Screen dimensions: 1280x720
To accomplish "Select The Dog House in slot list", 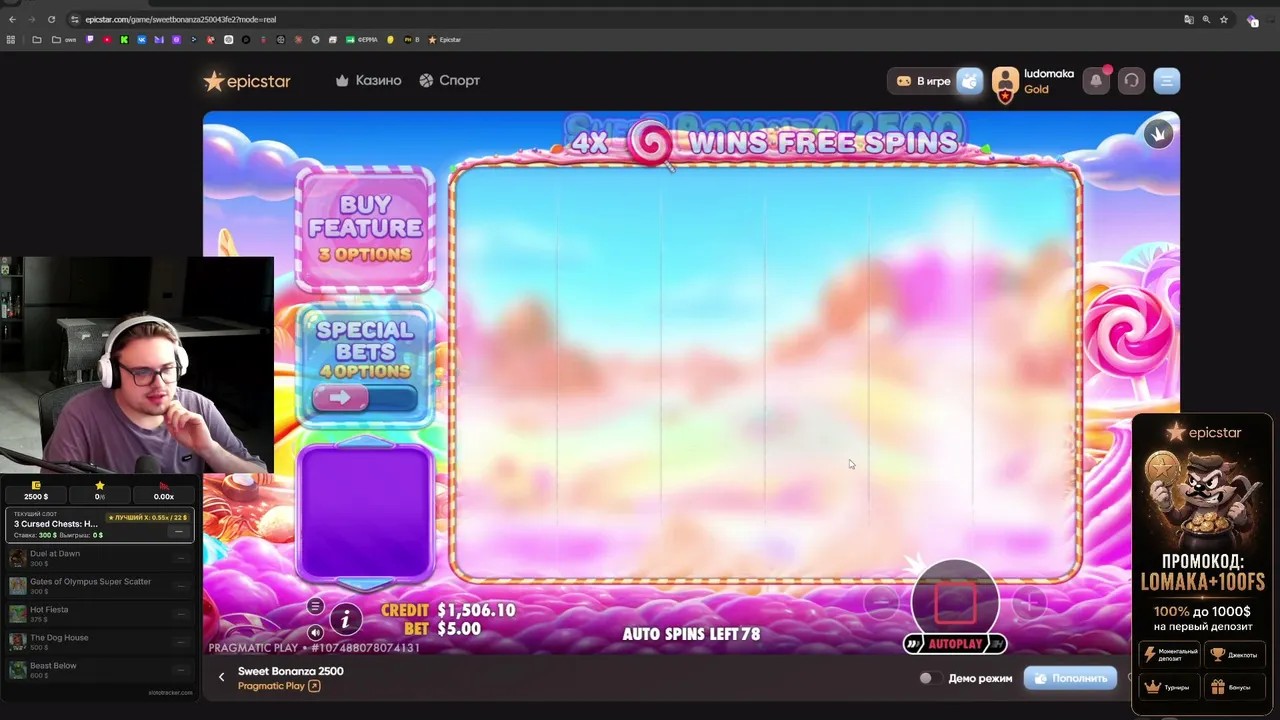I will pyautogui.click(x=100, y=641).
